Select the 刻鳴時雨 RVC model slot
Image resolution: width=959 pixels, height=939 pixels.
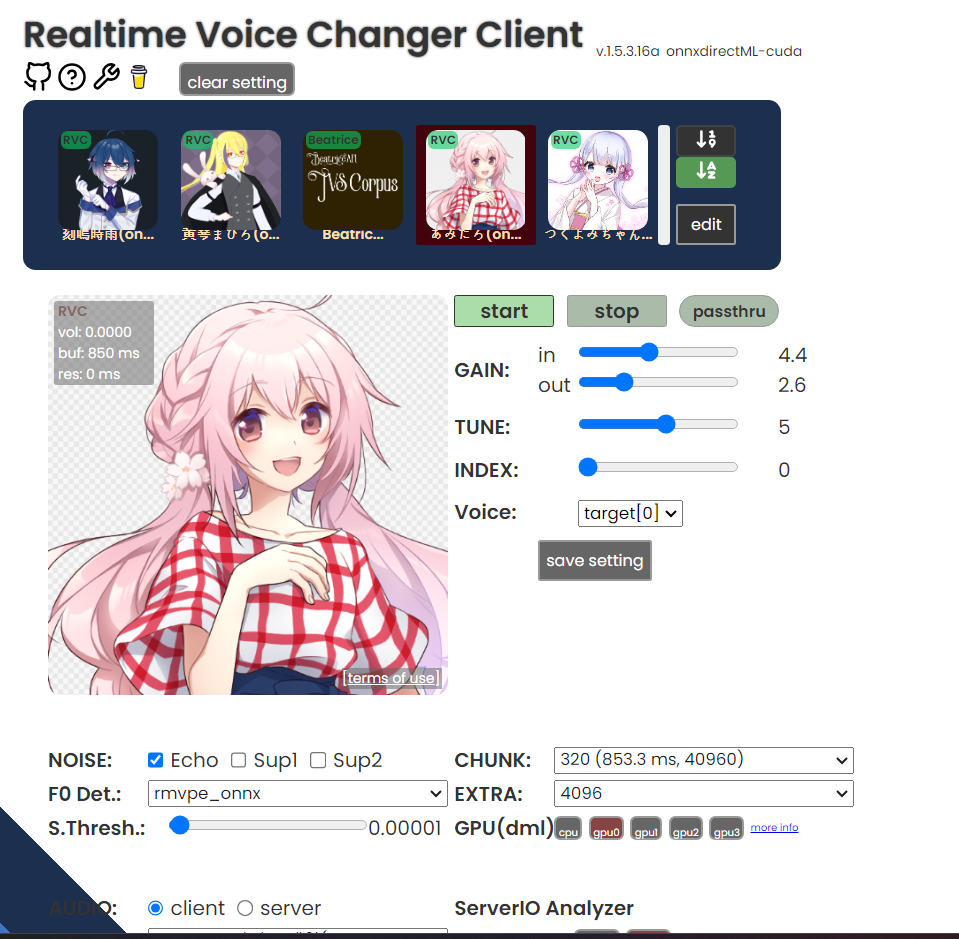pyautogui.click(x=108, y=185)
